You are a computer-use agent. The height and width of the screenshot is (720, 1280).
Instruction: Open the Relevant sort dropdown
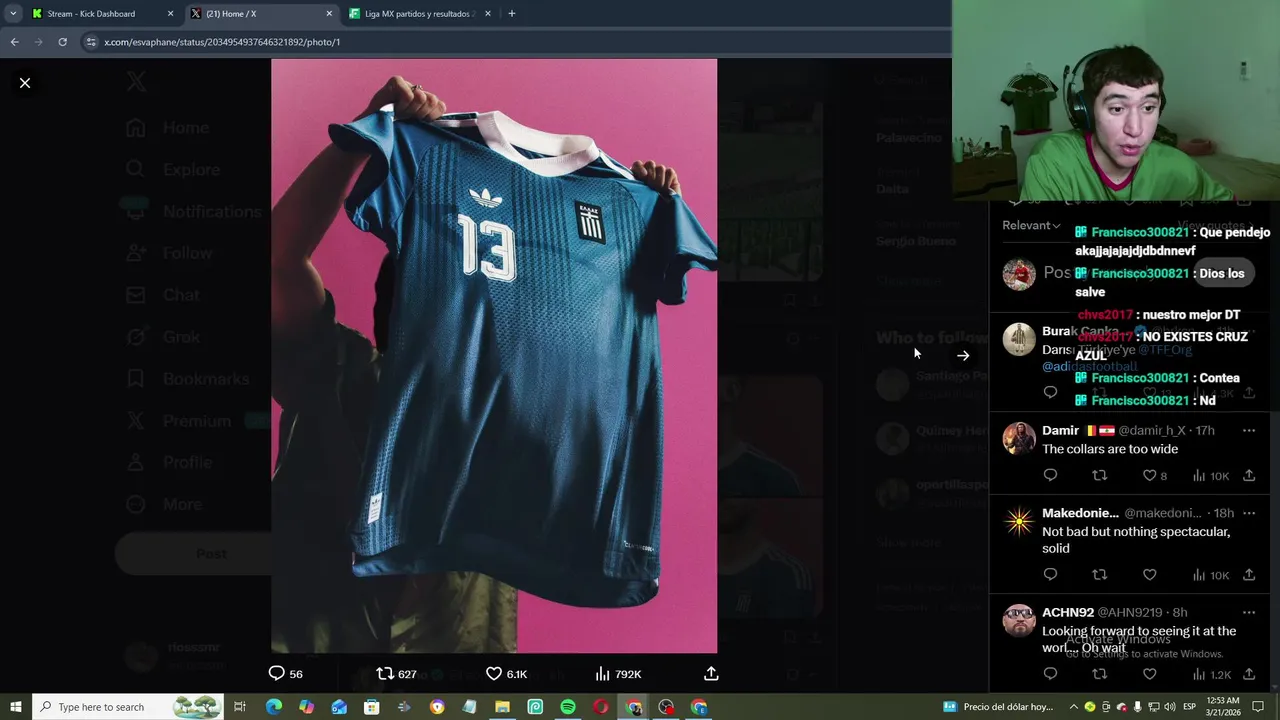pos(1031,226)
